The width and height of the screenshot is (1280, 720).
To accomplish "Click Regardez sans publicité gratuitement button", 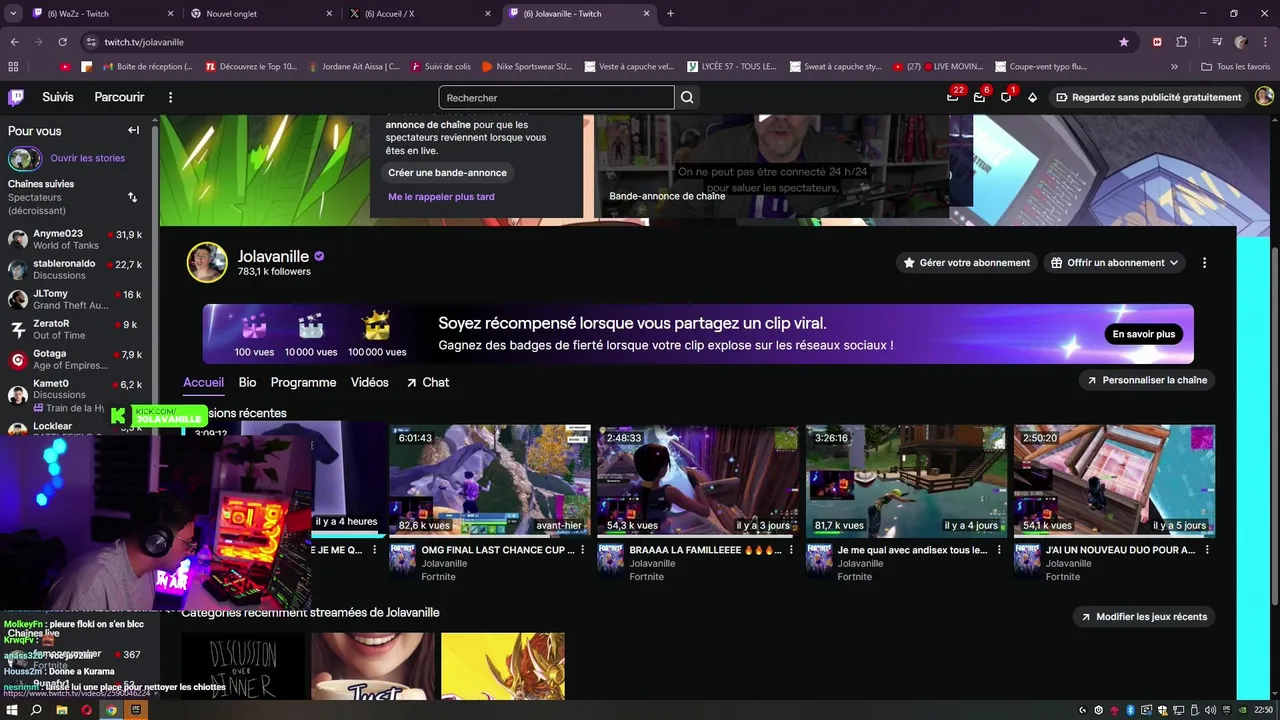I will pos(1147,97).
